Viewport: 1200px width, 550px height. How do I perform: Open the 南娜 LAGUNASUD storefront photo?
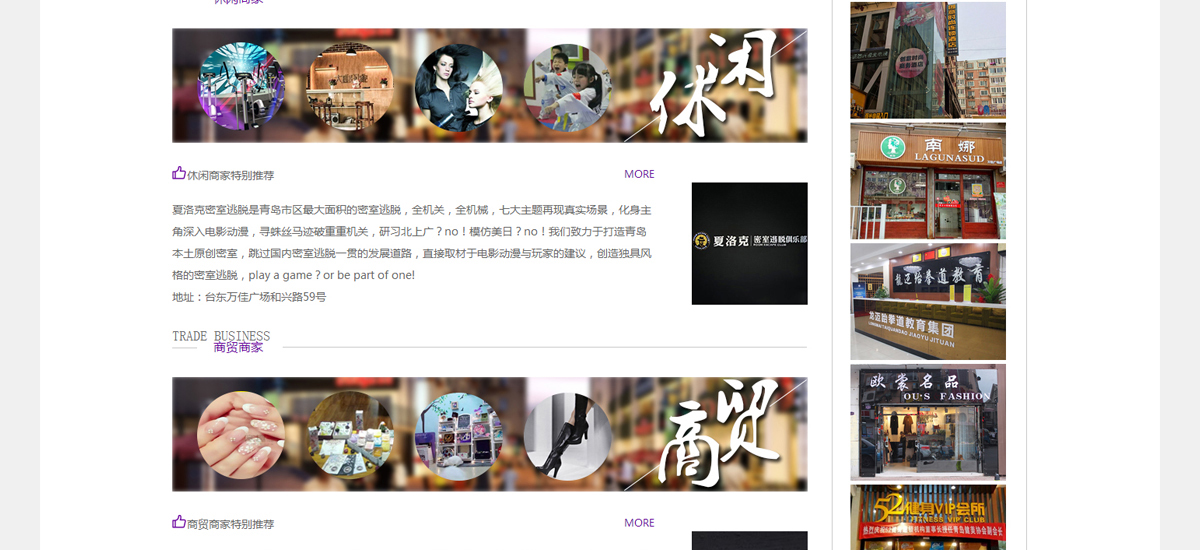point(928,181)
